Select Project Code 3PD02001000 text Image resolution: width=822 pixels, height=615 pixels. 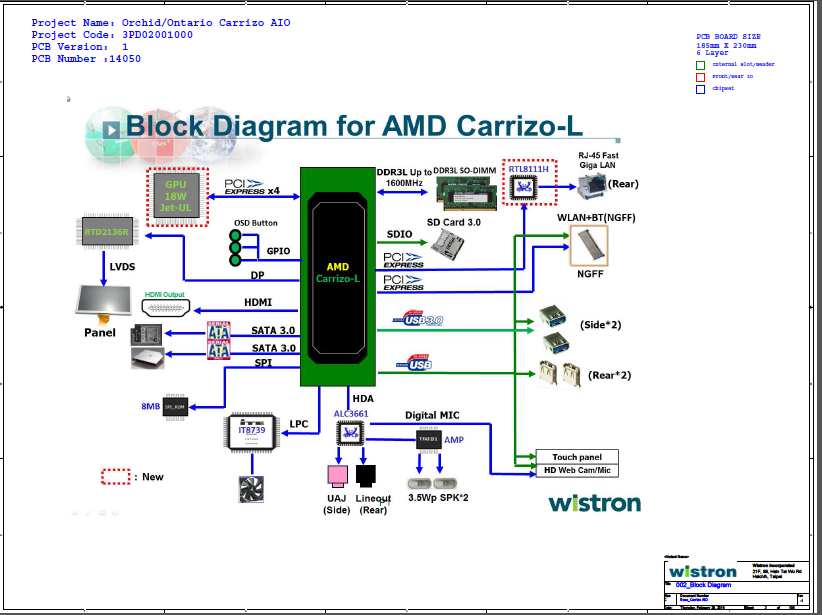pyautogui.click(x=112, y=35)
